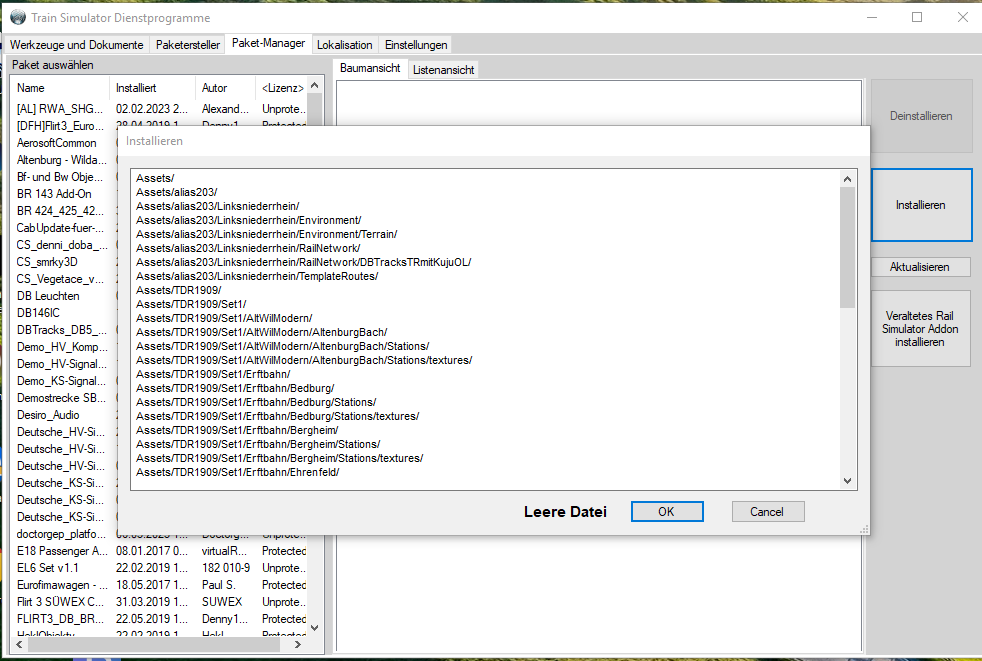Click author cell Paul S.
The height and width of the screenshot is (661, 982).
(219, 585)
